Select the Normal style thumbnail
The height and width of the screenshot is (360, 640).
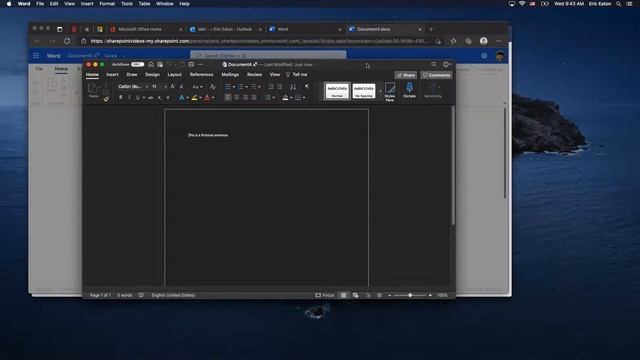(337, 91)
